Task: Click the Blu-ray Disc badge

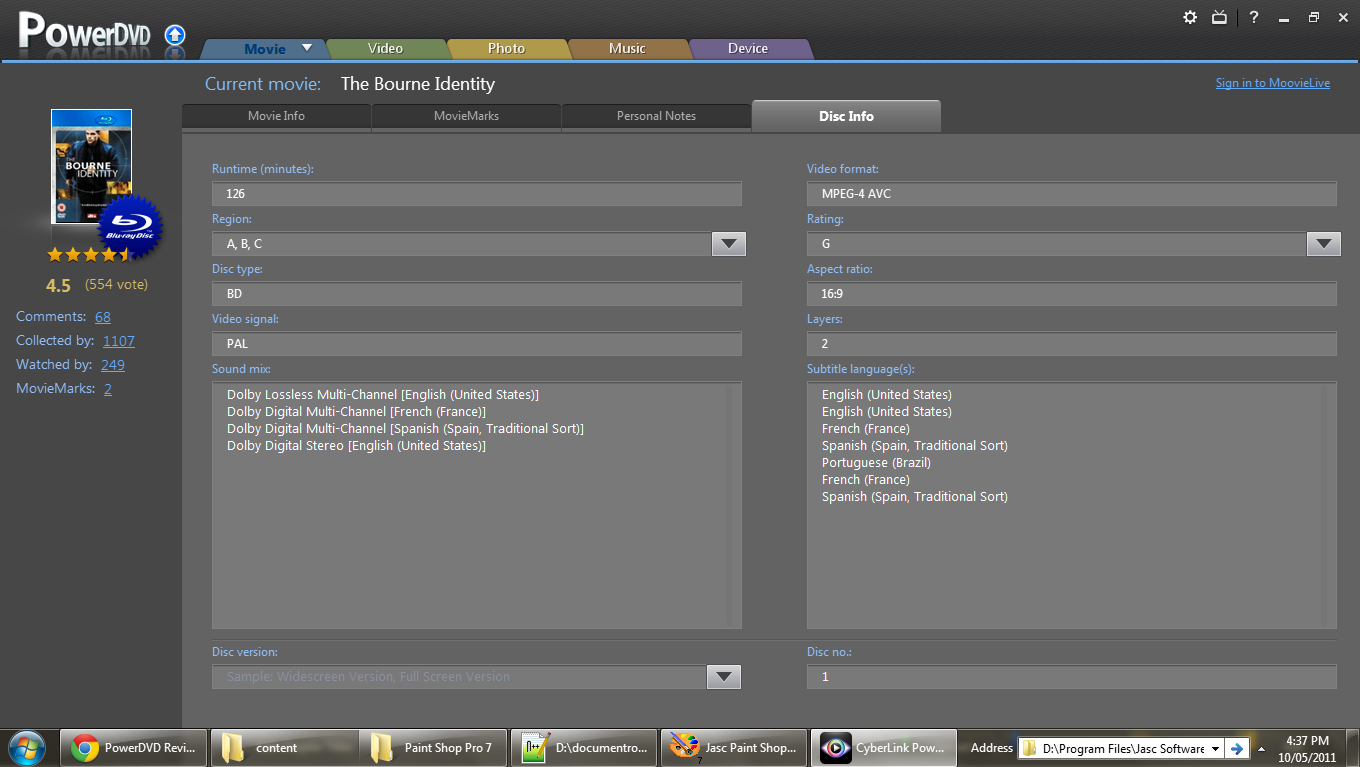Action: point(130,224)
